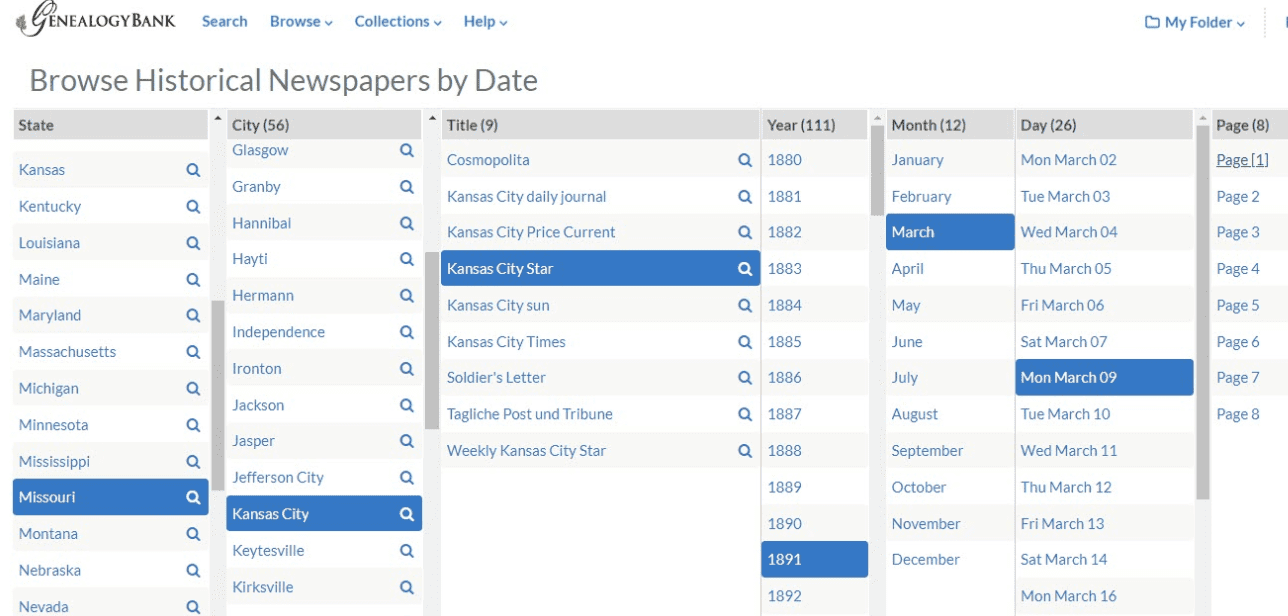Click the search icon next to Hannibal

click(x=407, y=223)
